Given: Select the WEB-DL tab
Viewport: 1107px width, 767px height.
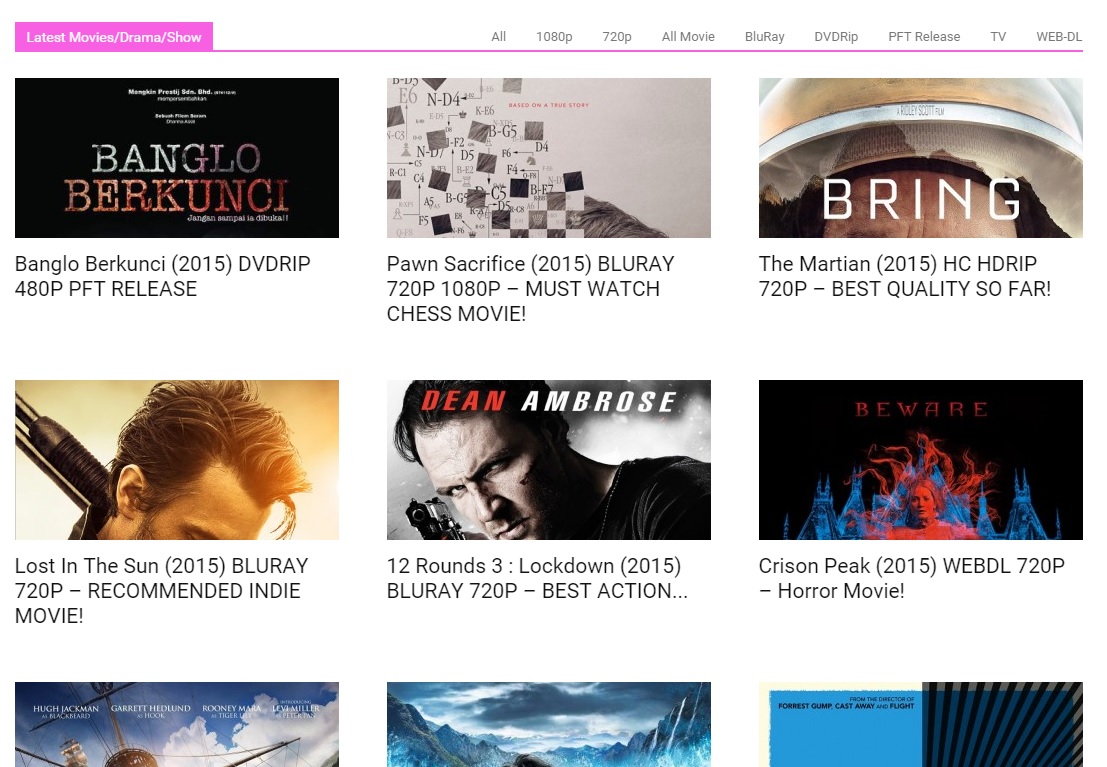Looking at the screenshot, I should click(x=1058, y=37).
